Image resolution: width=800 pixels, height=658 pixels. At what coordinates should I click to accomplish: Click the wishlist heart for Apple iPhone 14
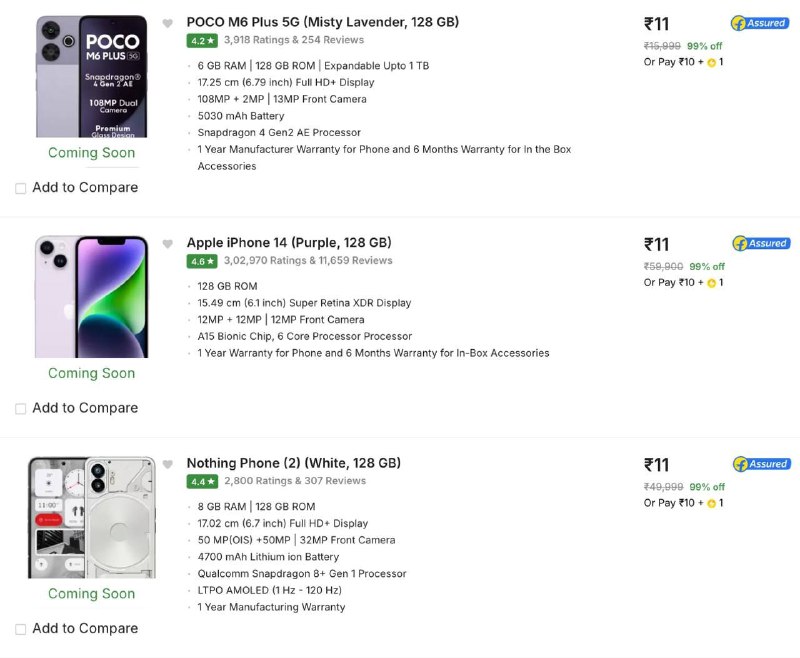[x=168, y=243]
